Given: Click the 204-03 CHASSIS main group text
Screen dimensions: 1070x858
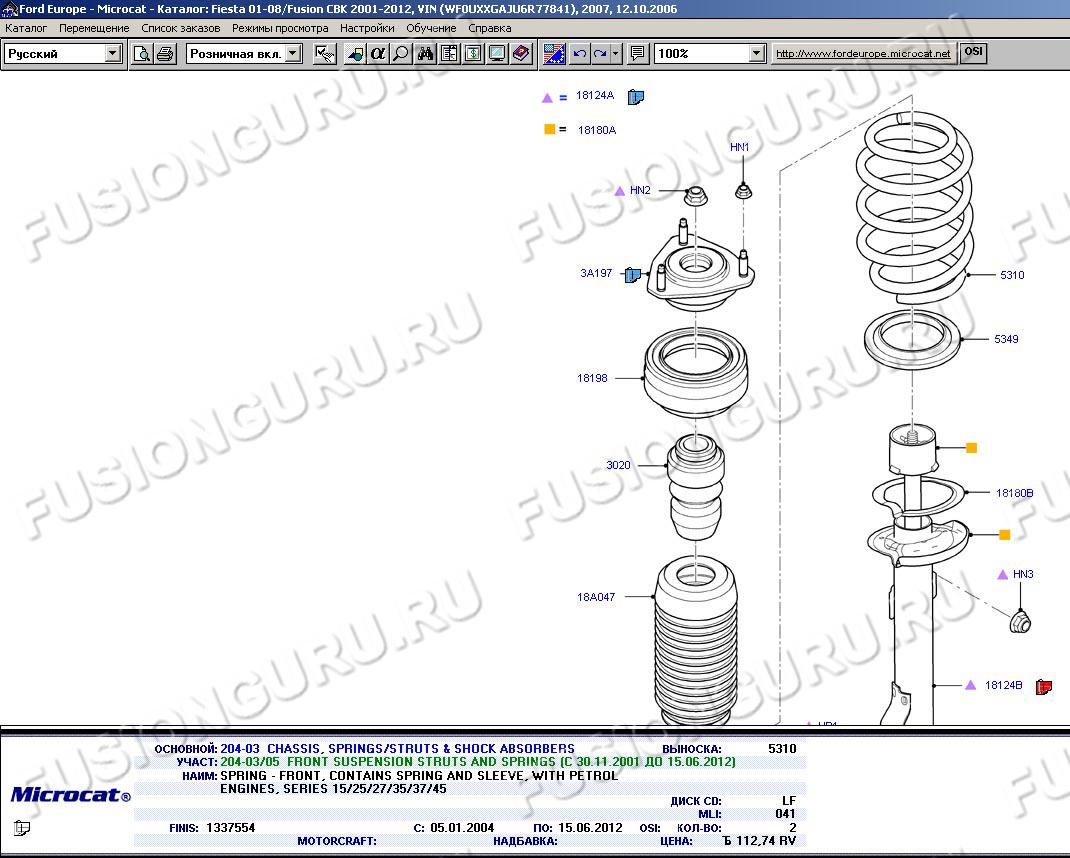Looking at the screenshot, I should point(397,749).
